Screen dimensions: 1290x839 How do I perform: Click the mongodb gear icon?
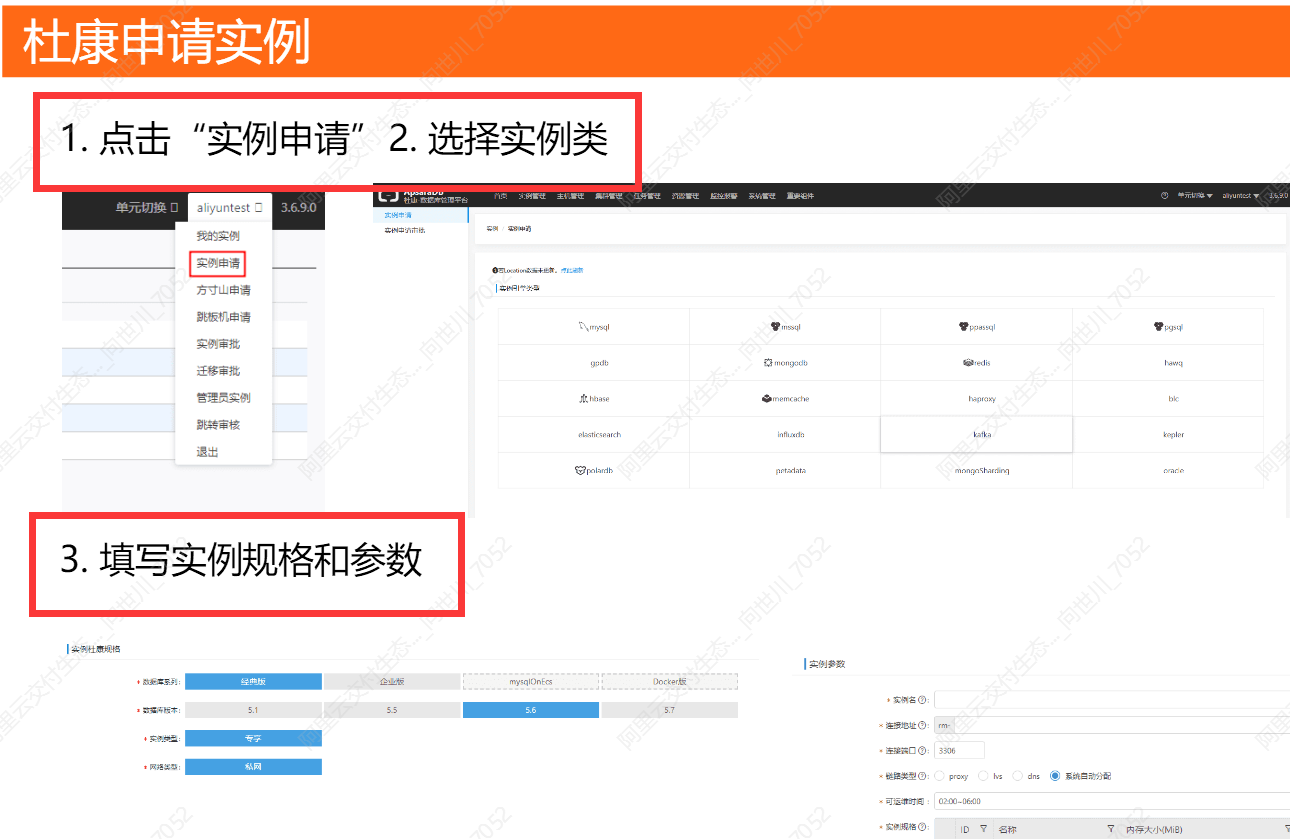(768, 362)
